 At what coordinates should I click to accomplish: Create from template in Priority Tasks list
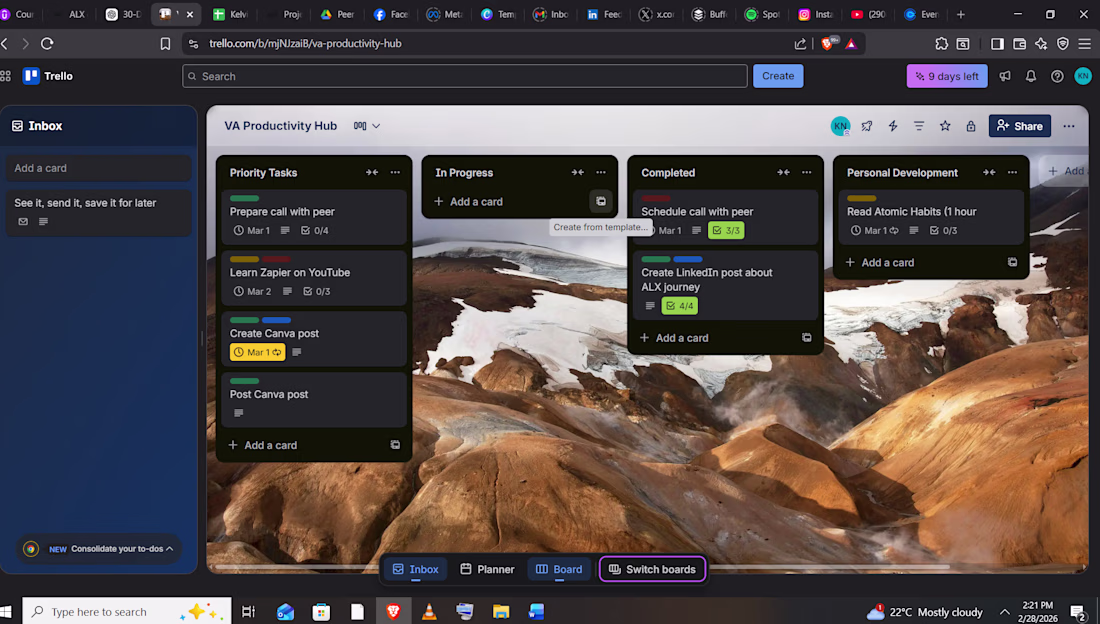tap(395, 445)
